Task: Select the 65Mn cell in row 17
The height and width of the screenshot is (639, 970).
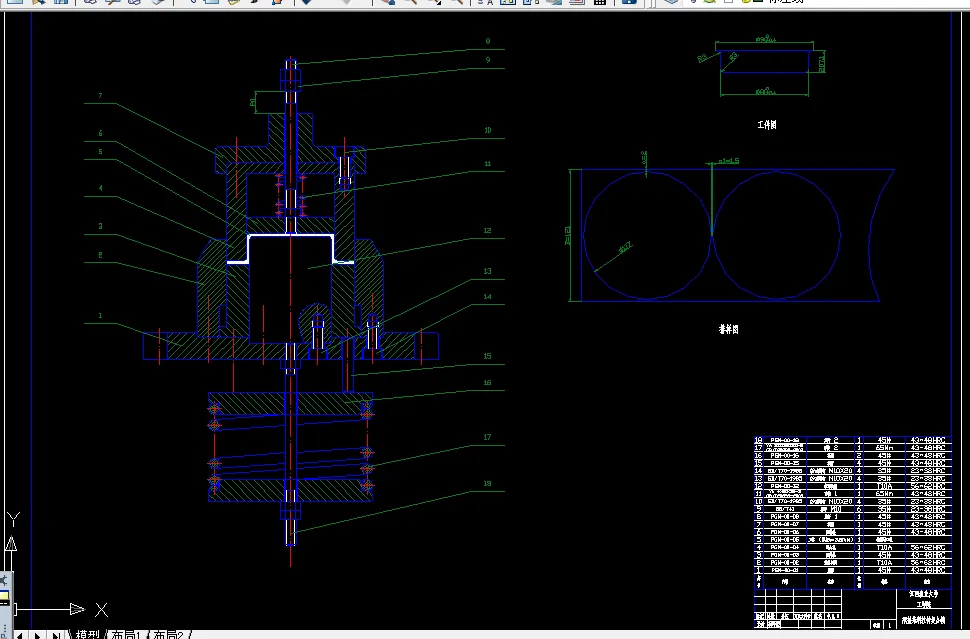Action: point(884,448)
